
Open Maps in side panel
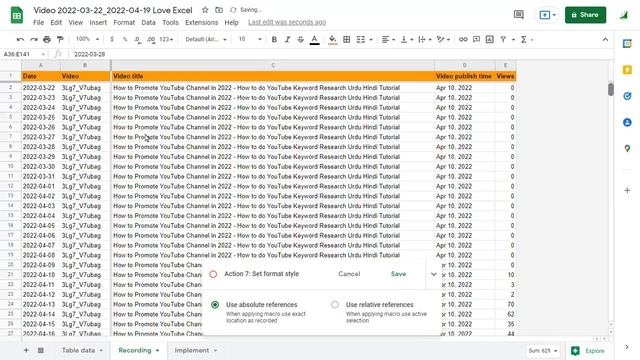[x=627, y=148]
